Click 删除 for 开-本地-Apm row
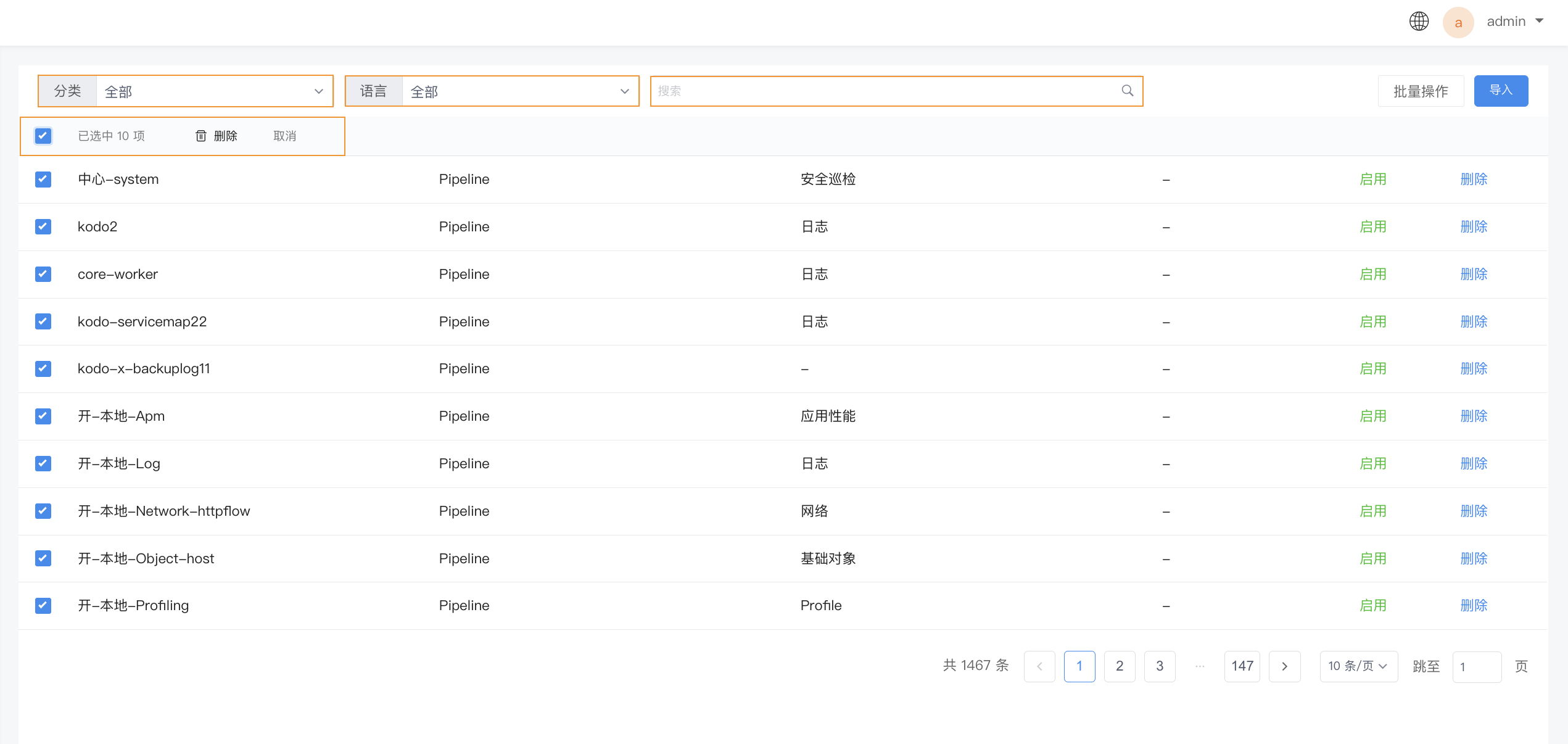The height and width of the screenshot is (744, 1568). 1474,416
